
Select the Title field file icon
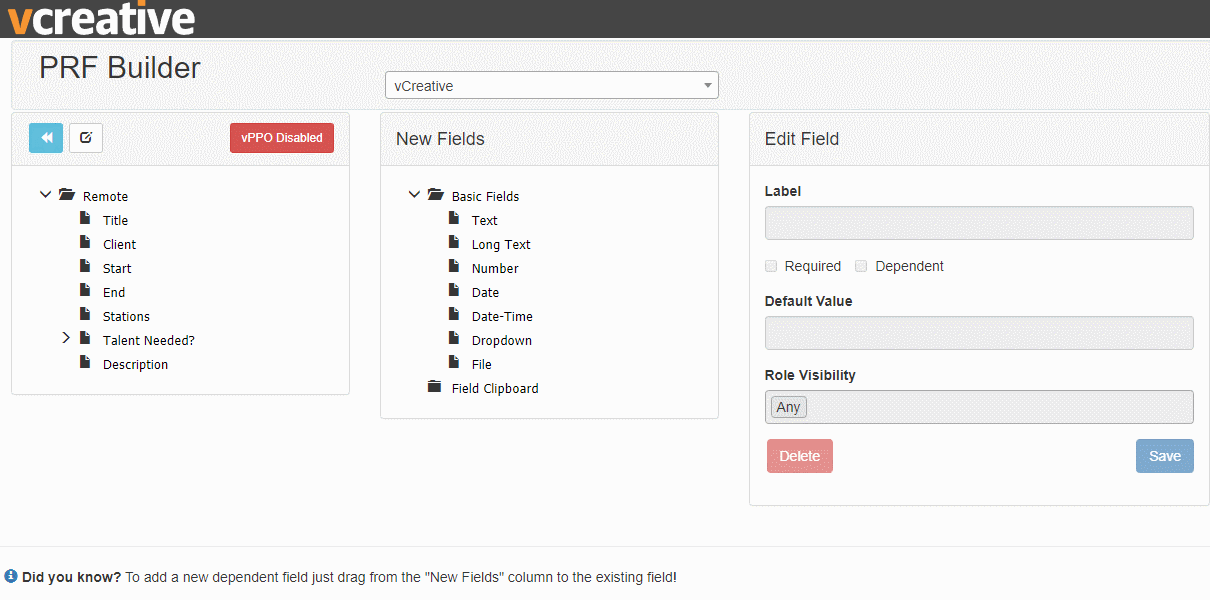point(85,218)
